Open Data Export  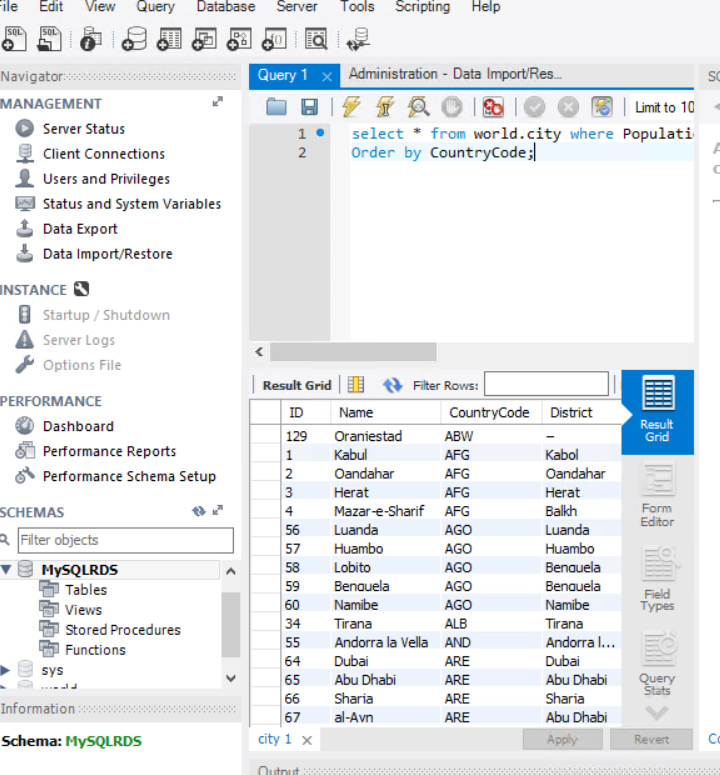pos(80,229)
